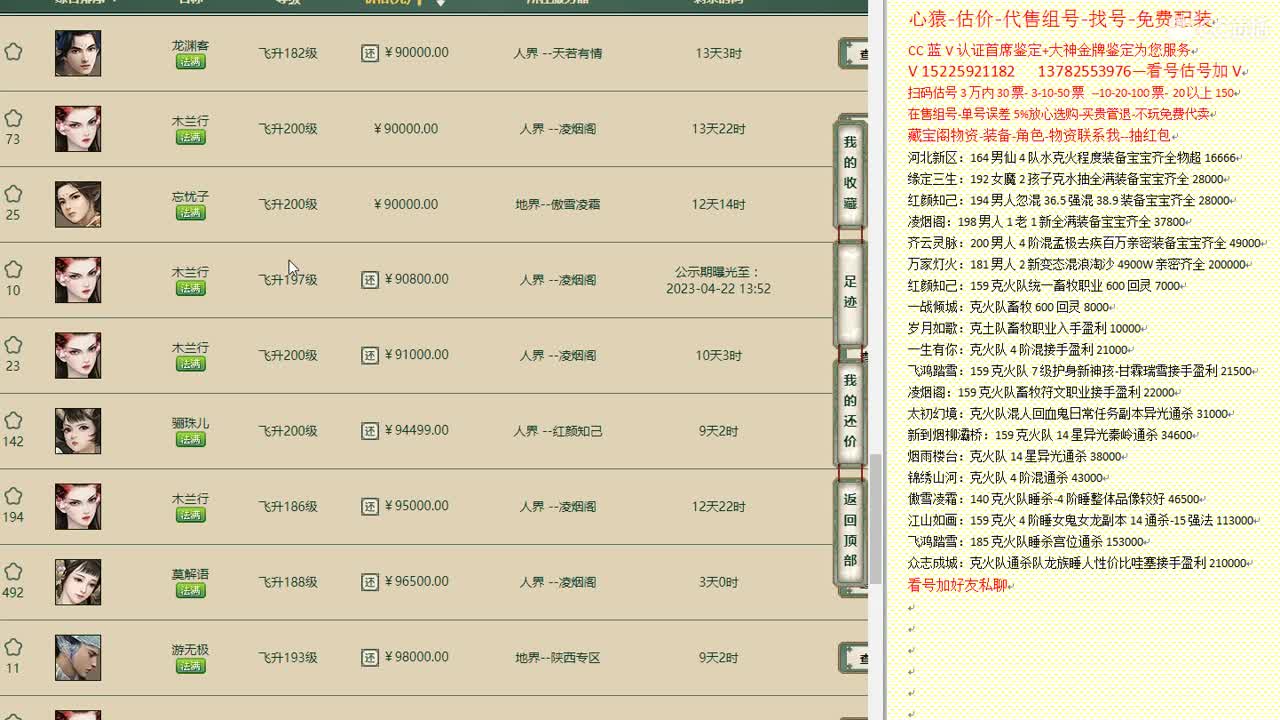Click 公示期曝光至 2023-04-22 13:52 text
The image size is (1280, 720).
point(718,280)
